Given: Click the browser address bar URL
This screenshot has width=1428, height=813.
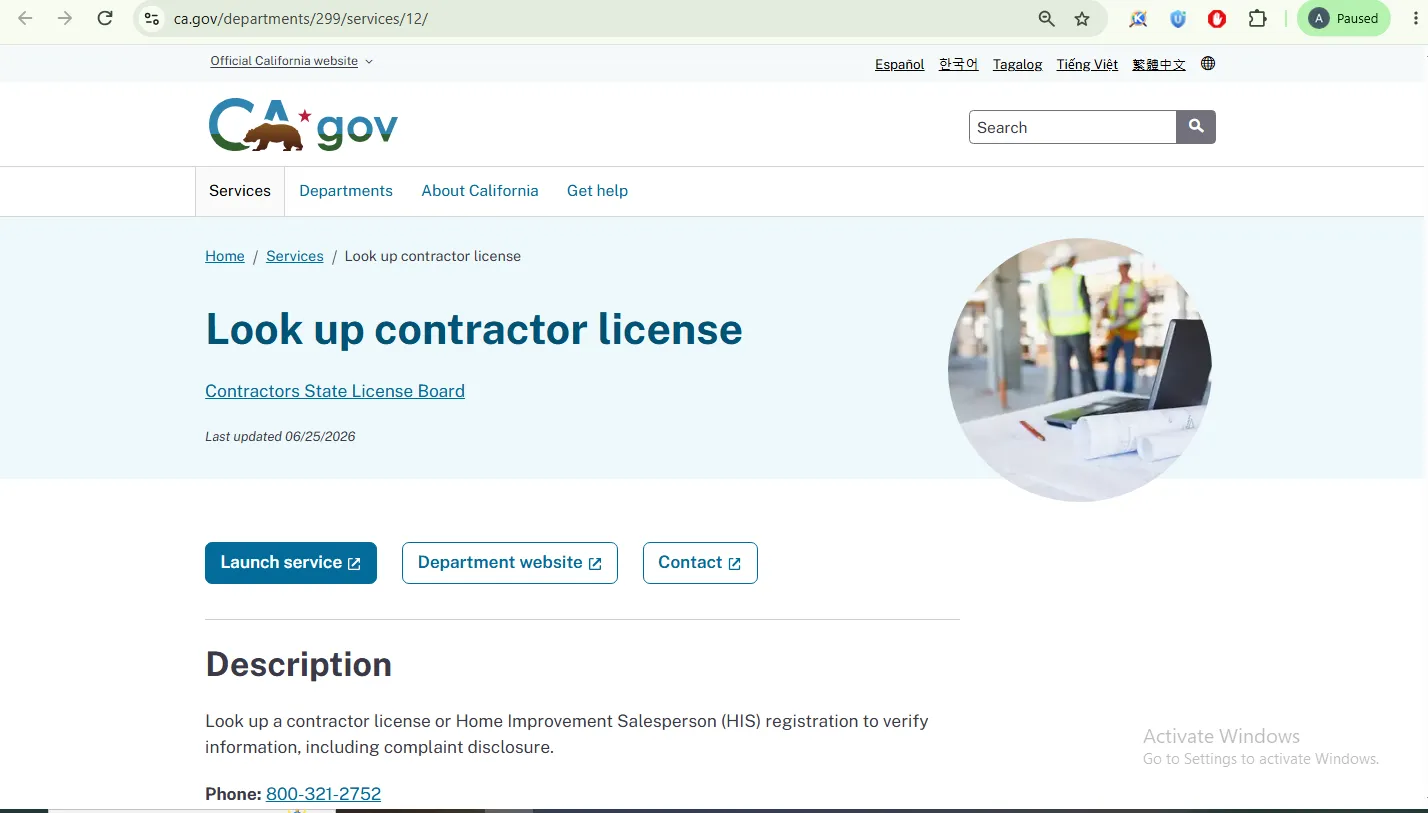Looking at the screenshot, I should (301, 18).
